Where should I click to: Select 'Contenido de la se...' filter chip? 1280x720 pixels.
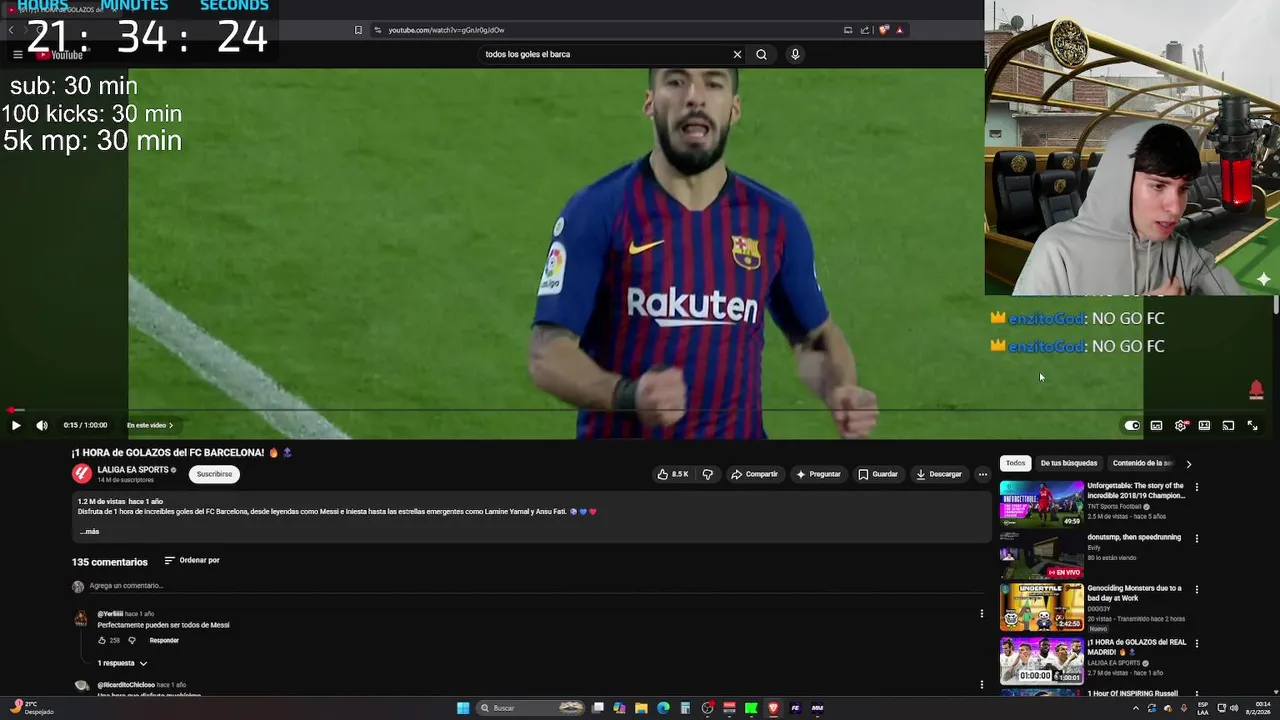tap(1142, 463)
